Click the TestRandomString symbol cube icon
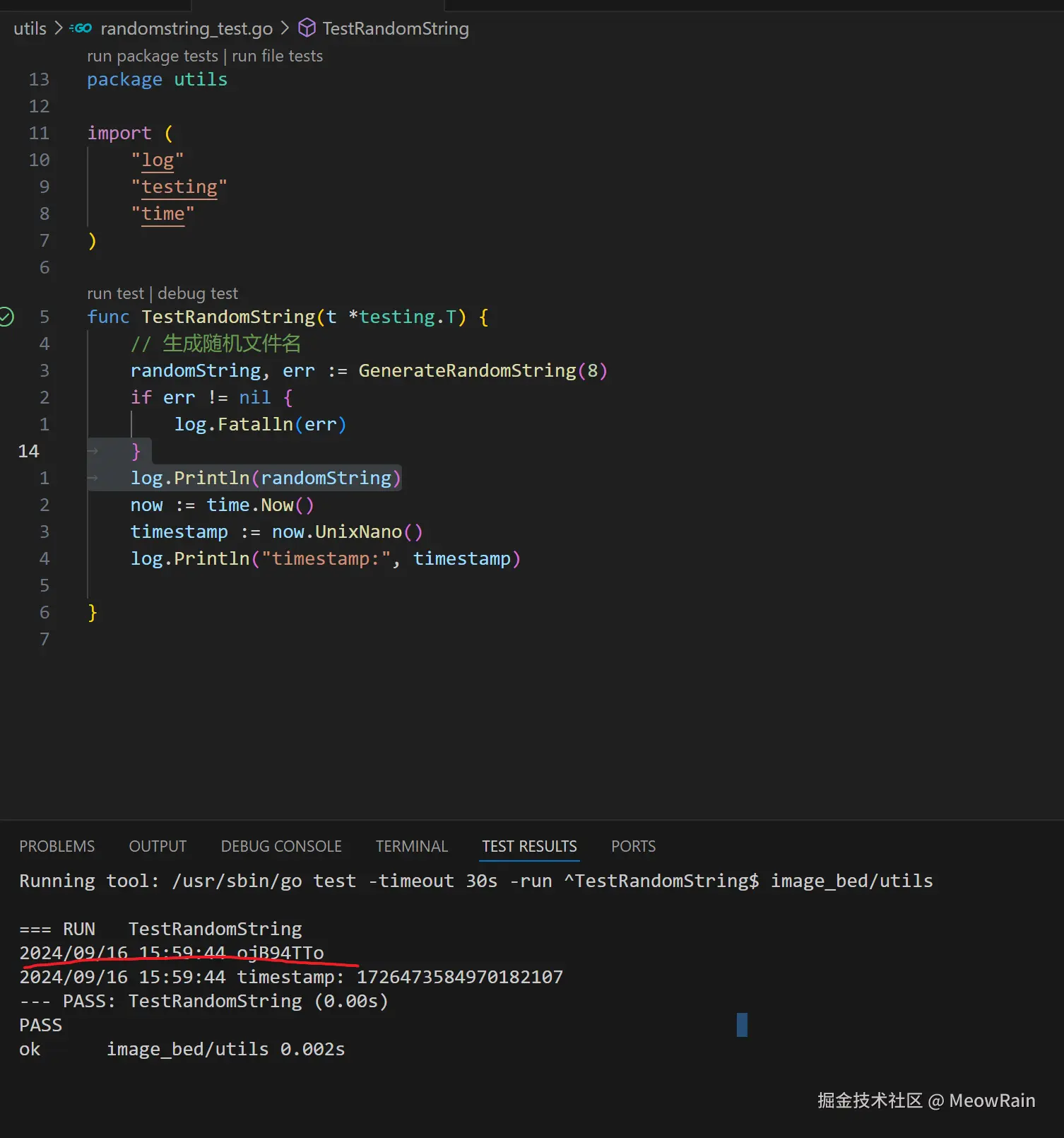The image size is (1064, 1138). tap(307, 28)
